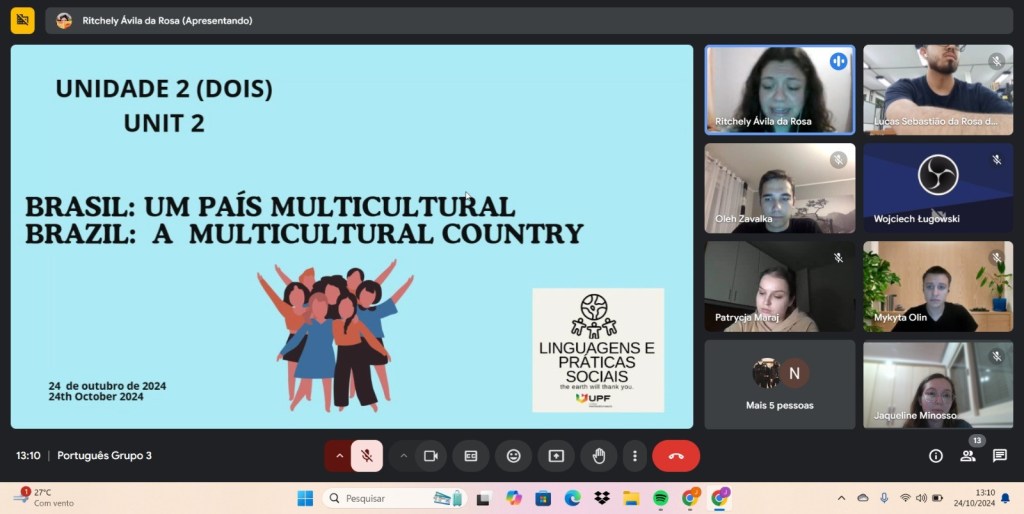Leave the call with the red button

[x=676, y=456]
